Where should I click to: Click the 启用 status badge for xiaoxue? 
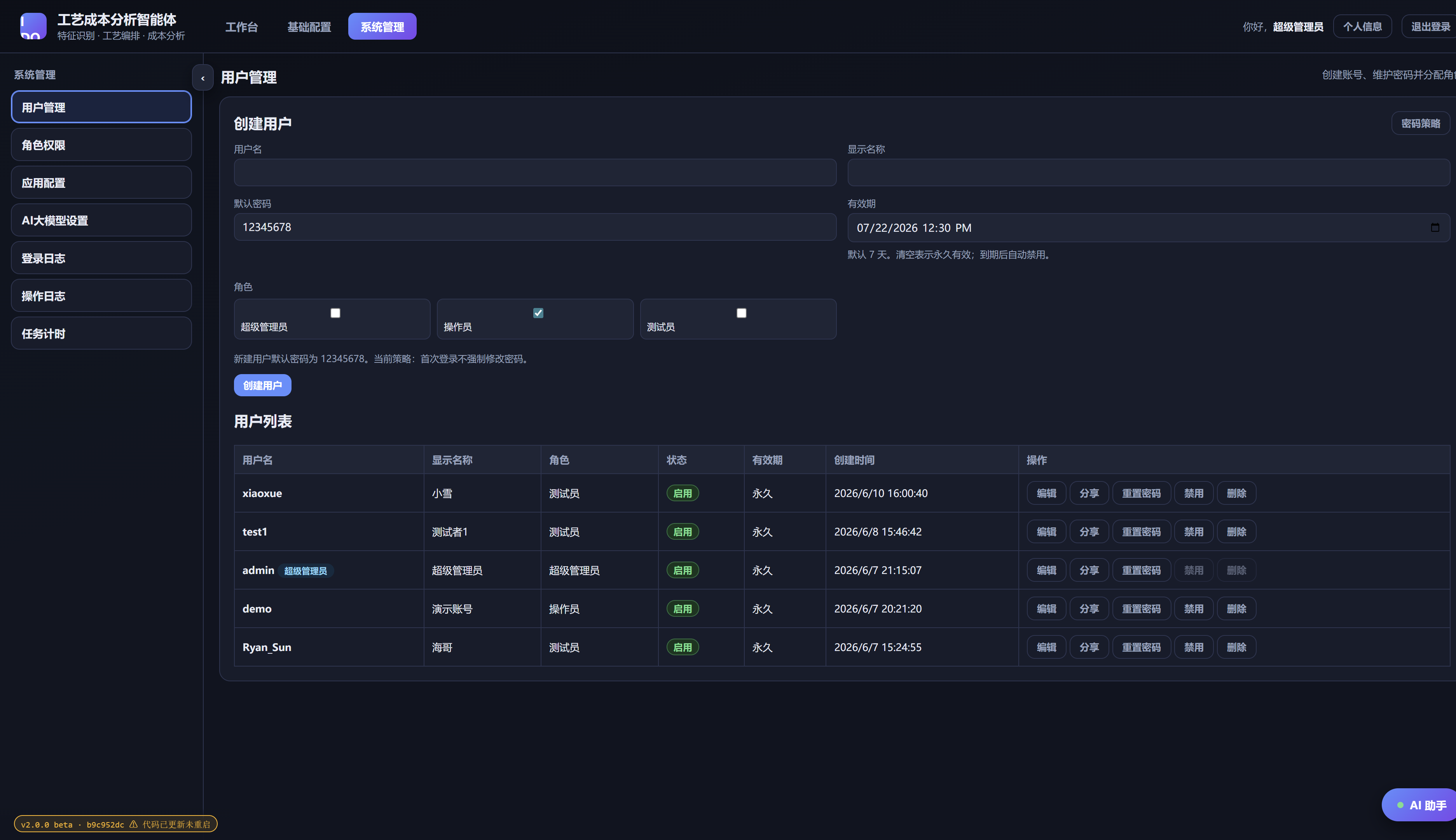click(x=683, y=493)
